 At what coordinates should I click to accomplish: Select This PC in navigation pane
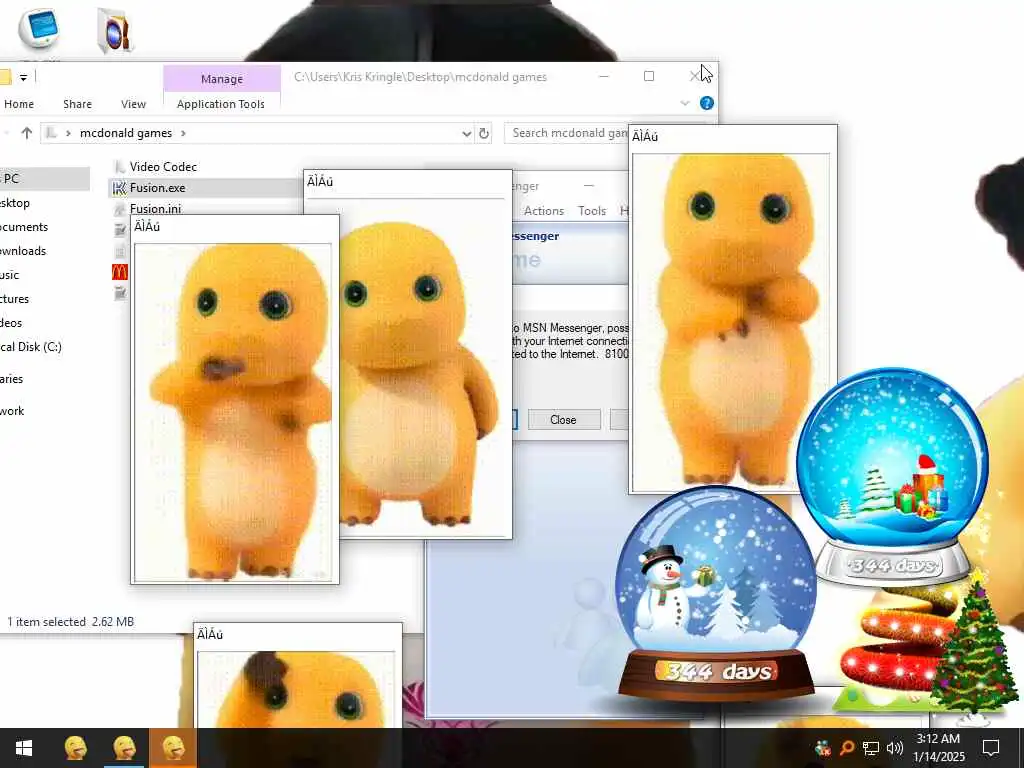click(44, 178)
